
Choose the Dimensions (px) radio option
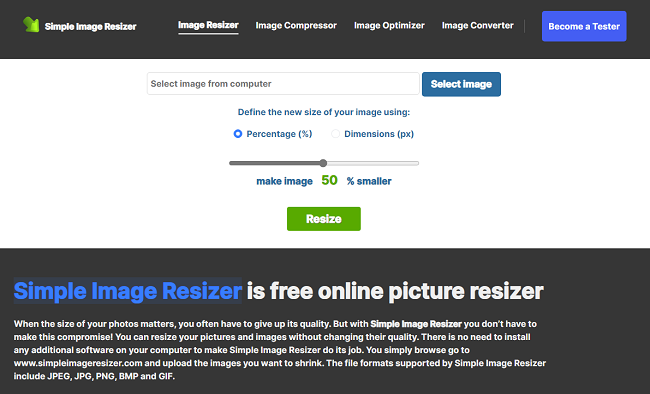[x=335, y=134]
